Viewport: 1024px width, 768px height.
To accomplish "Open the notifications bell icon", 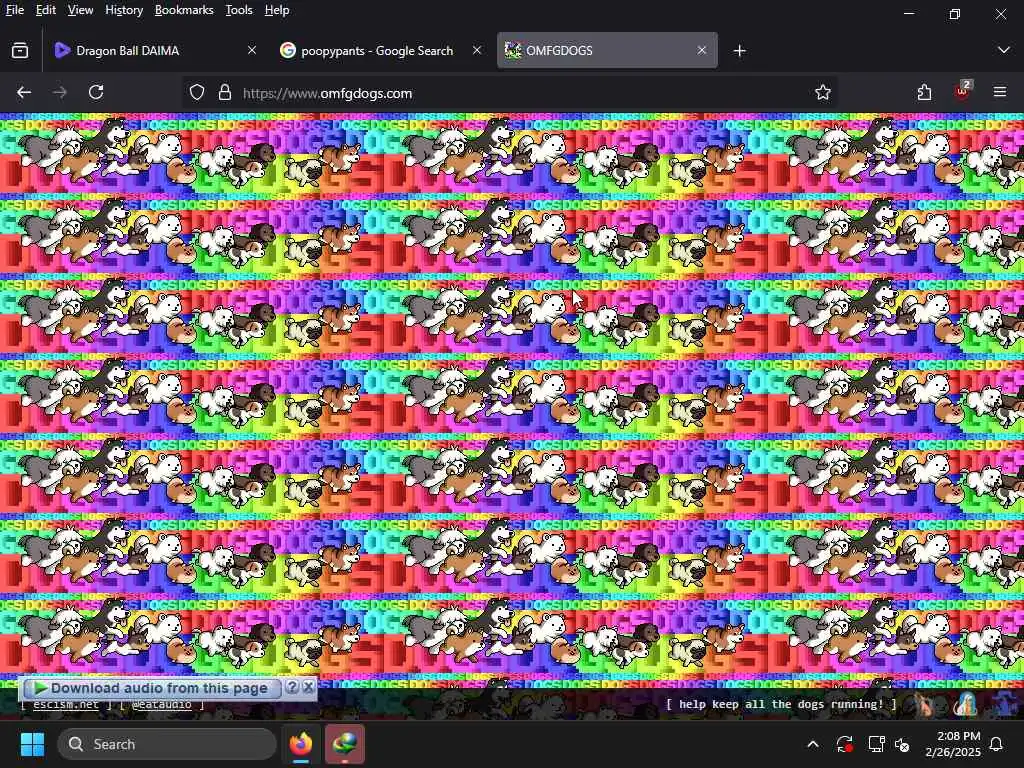I will coord(997,744).
